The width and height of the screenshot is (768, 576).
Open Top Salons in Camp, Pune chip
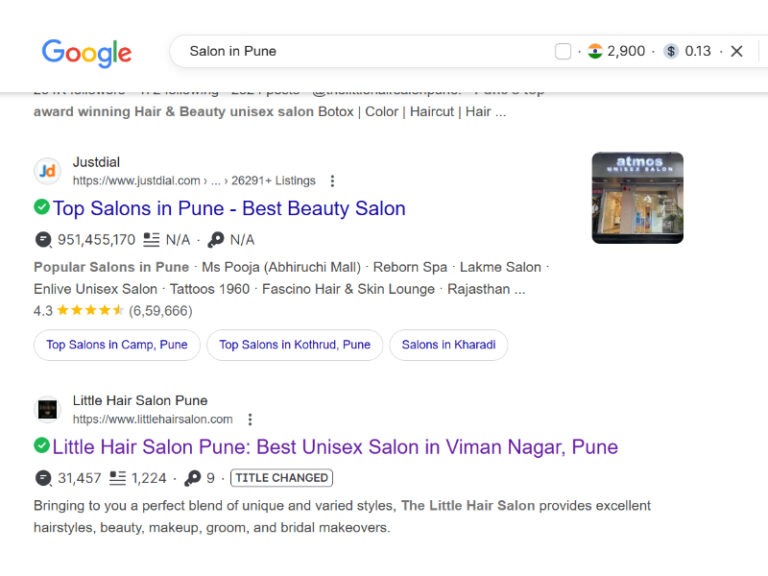coord(117,345)
